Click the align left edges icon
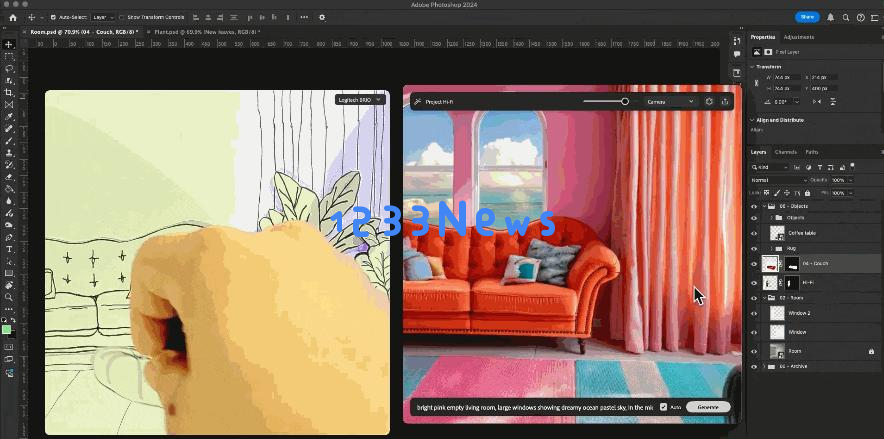 click(196, 17)
